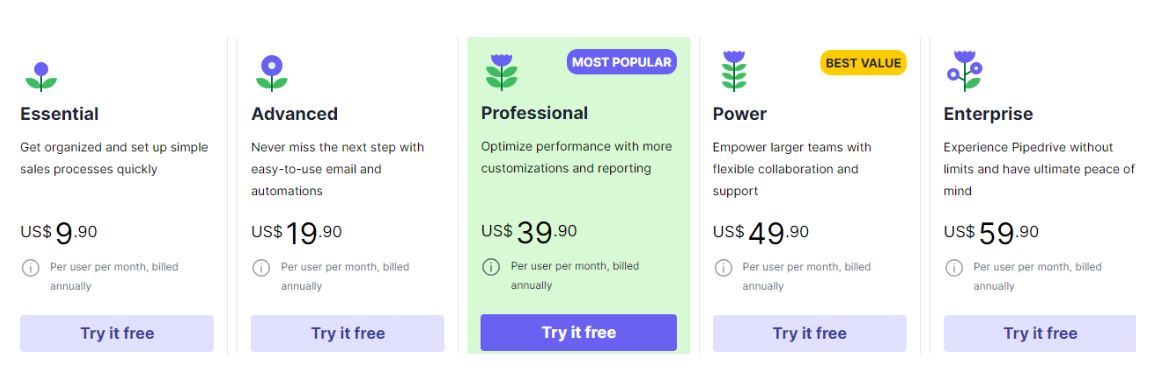
Task: Click the Professional plan tulip icon
Action: 501,72
